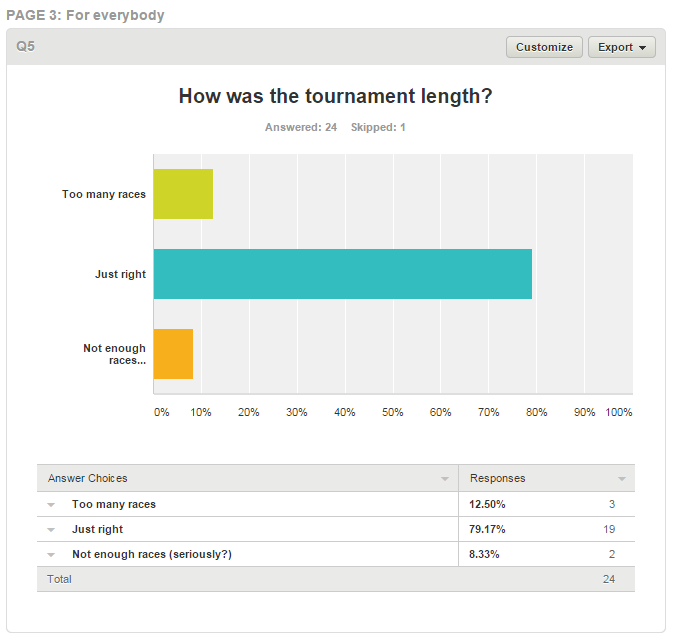The image size is (673, 641).
Task: Open the Export dropdown menu
Action: click(621, 47)
